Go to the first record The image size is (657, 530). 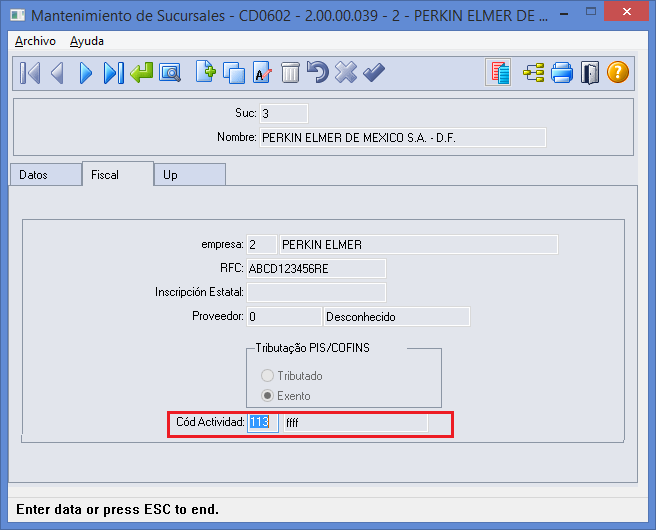coord(30,73)
